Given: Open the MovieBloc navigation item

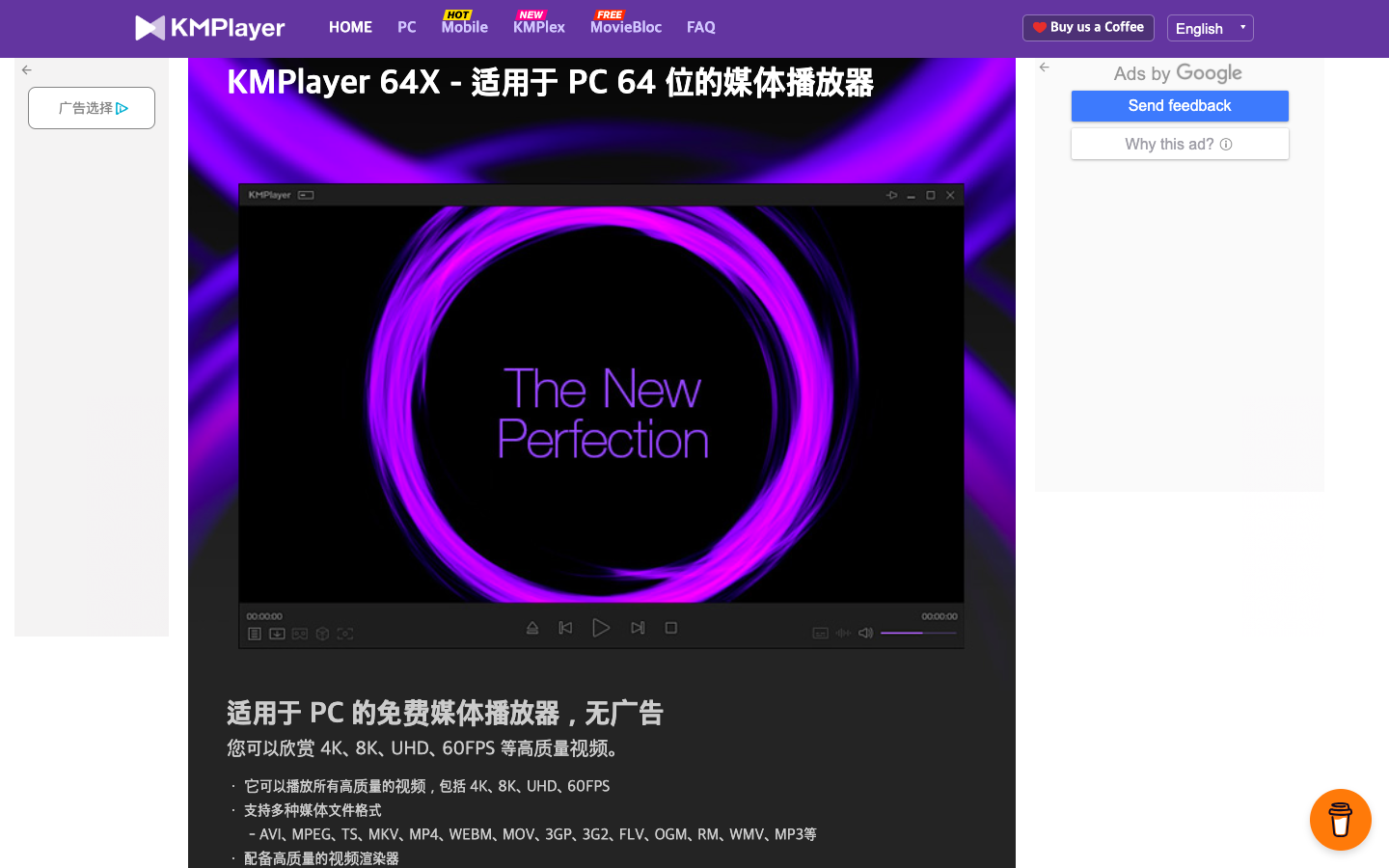Looking at the screenshot, I should click(626, 27).
